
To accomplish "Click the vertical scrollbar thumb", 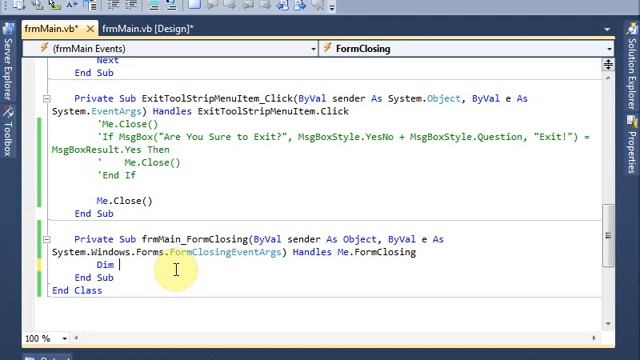I will [x=608, y=235].
